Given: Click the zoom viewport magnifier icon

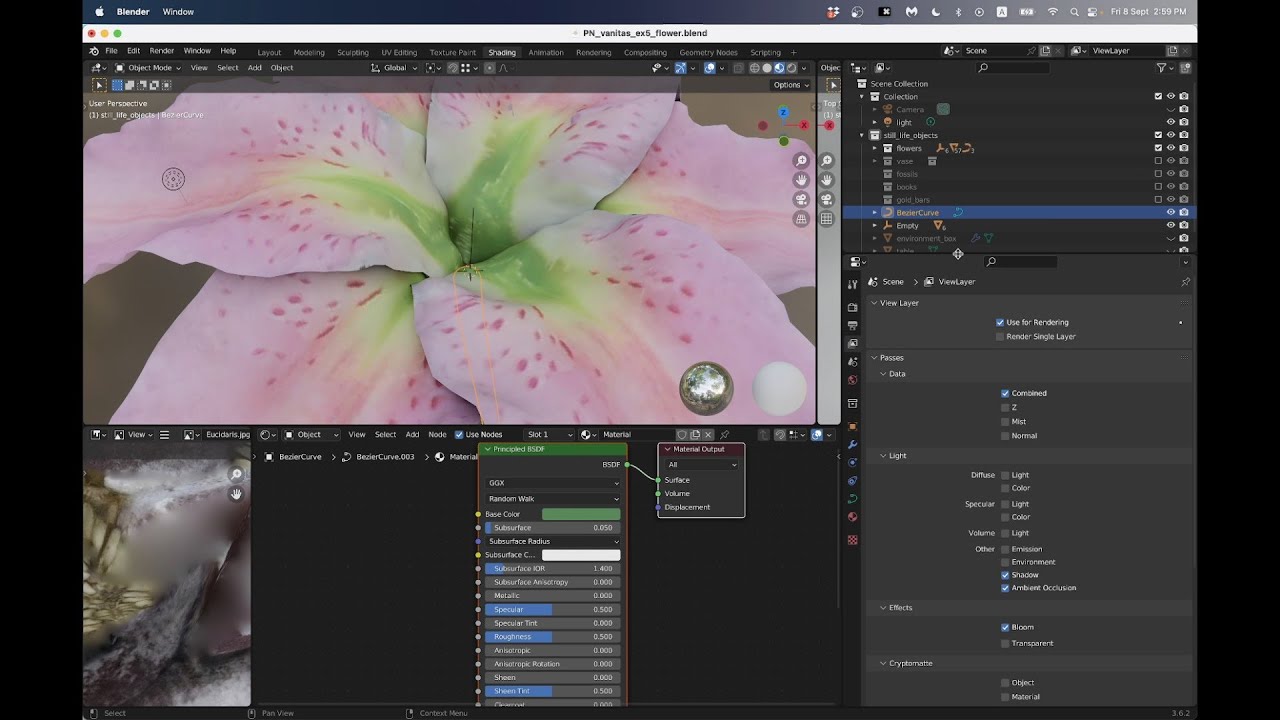Looking at the screenshot, I should click(801, 161).
